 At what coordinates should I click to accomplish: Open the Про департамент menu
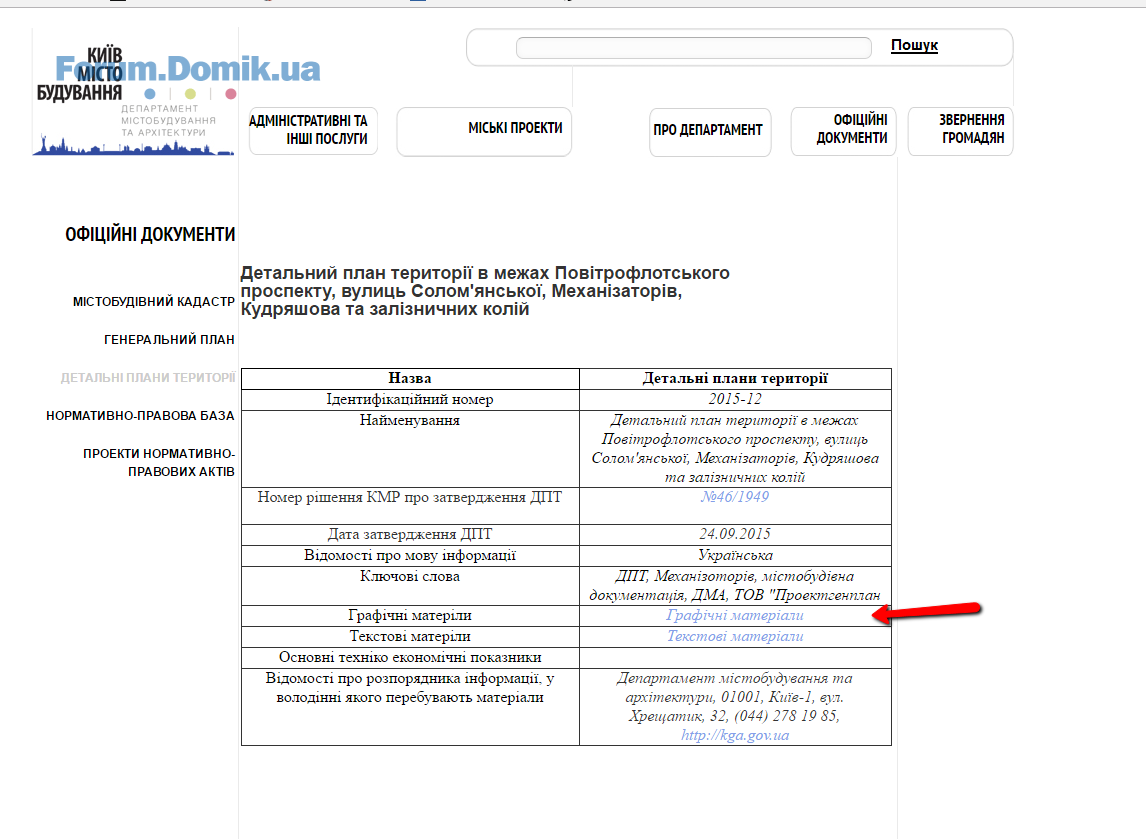tap(710, 131)
